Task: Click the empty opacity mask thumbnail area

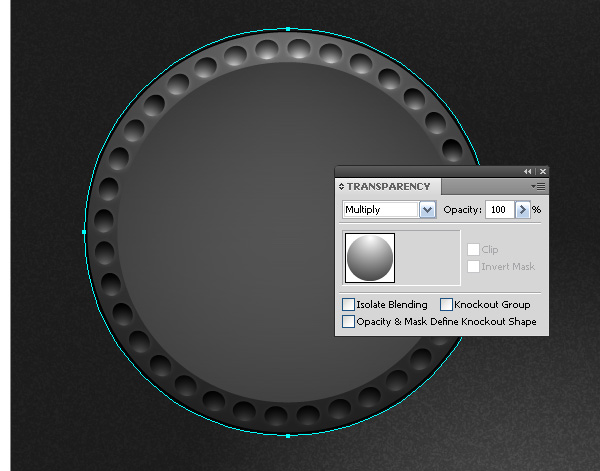Action: point(428,258)
